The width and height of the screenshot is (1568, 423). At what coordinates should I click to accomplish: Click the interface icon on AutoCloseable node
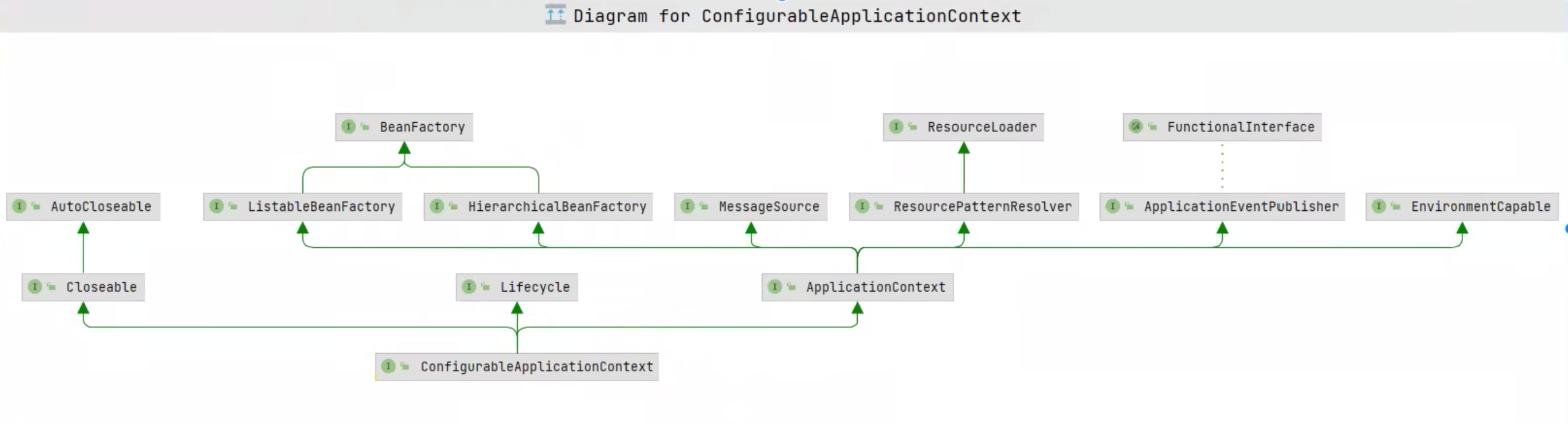19,206
